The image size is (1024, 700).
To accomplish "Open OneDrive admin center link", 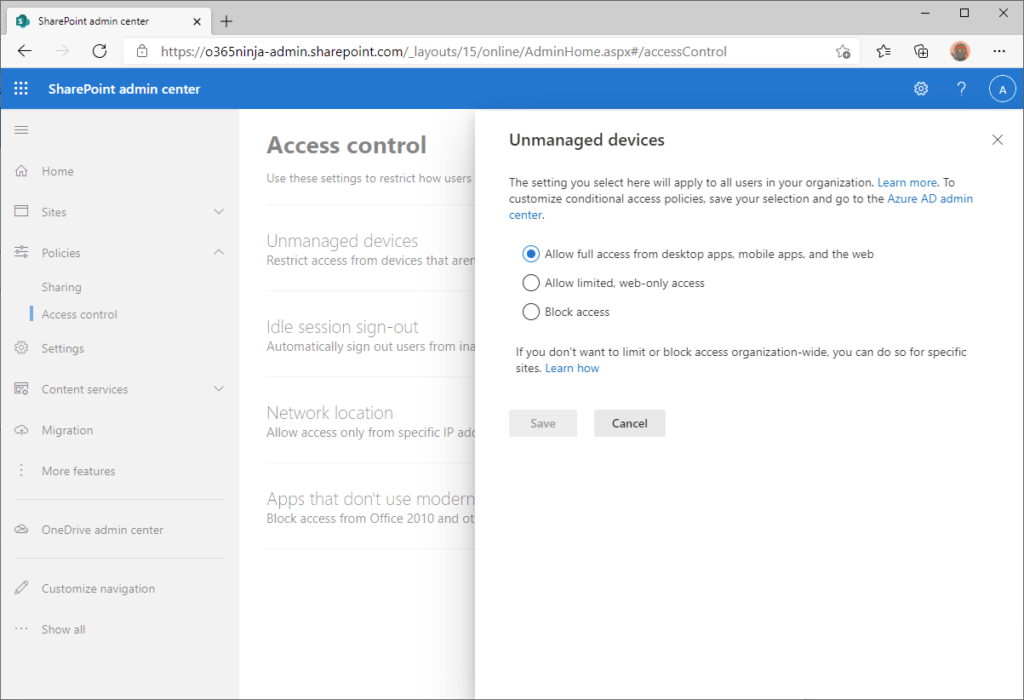I will pyautogui.click(x=103, y=530).
